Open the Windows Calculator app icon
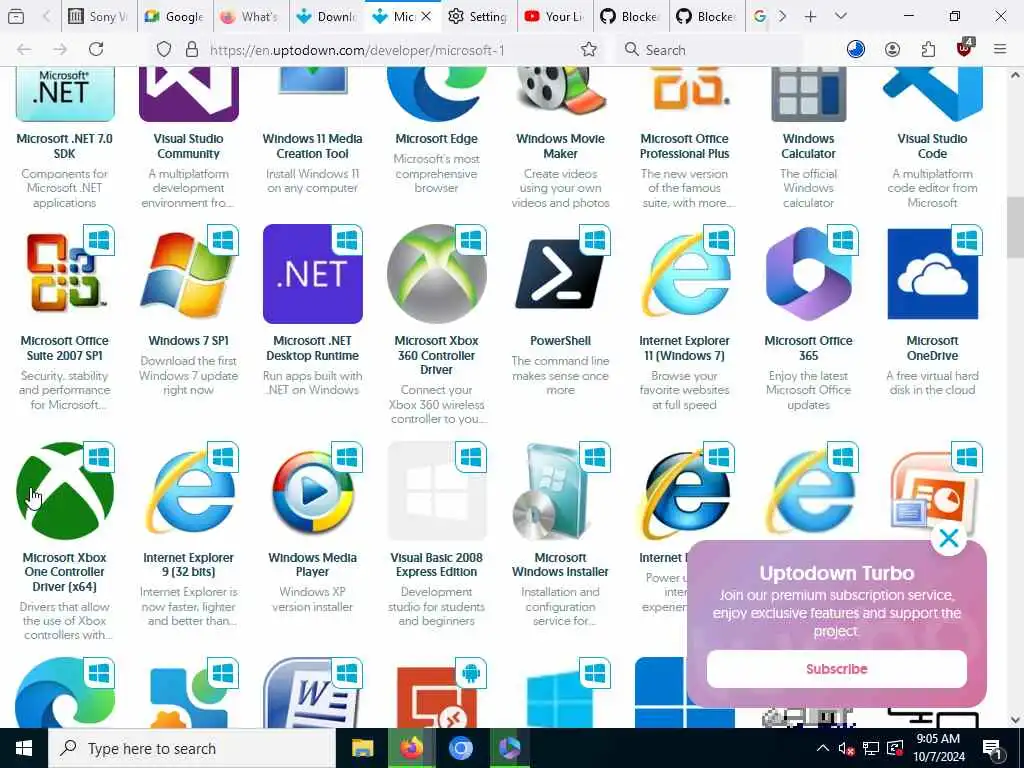This screenshot has width=1024, height=768. pyautogui.click(x=808, y=94)
